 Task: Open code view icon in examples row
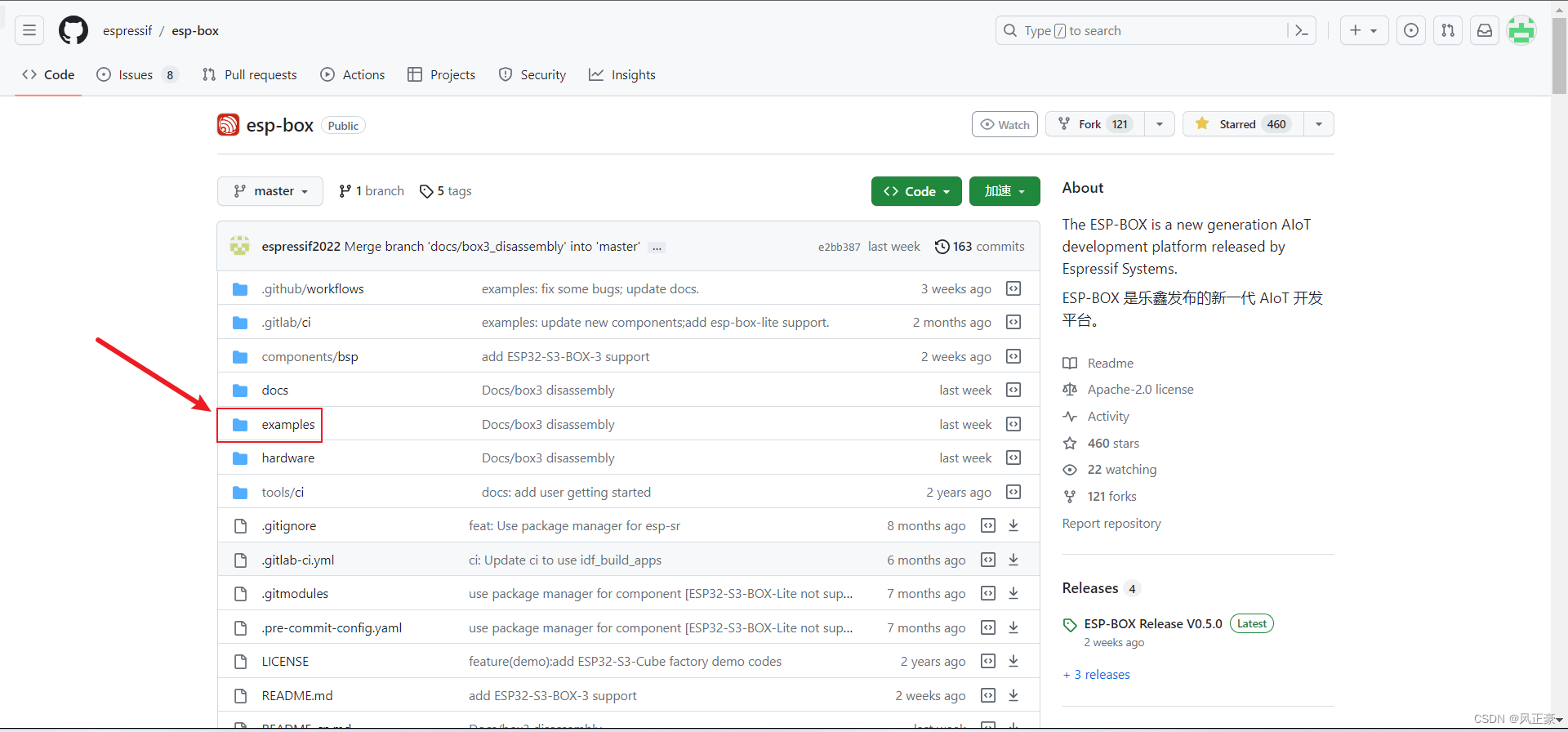coord(1013,424)
